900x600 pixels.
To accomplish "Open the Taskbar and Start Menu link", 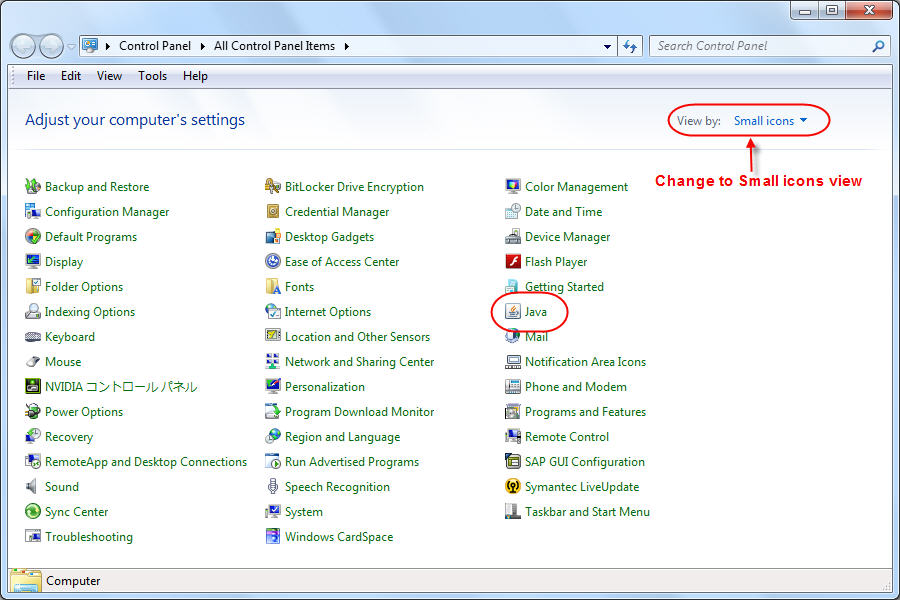I will pyautogui.click(x=587, y=512).
